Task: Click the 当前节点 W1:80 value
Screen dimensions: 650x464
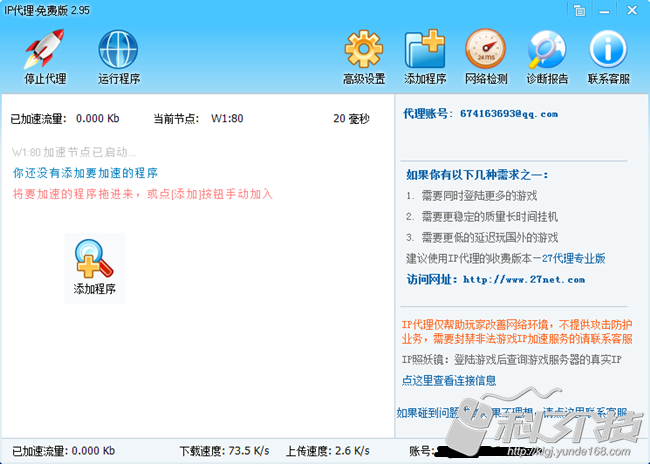Action: point(227,119)
